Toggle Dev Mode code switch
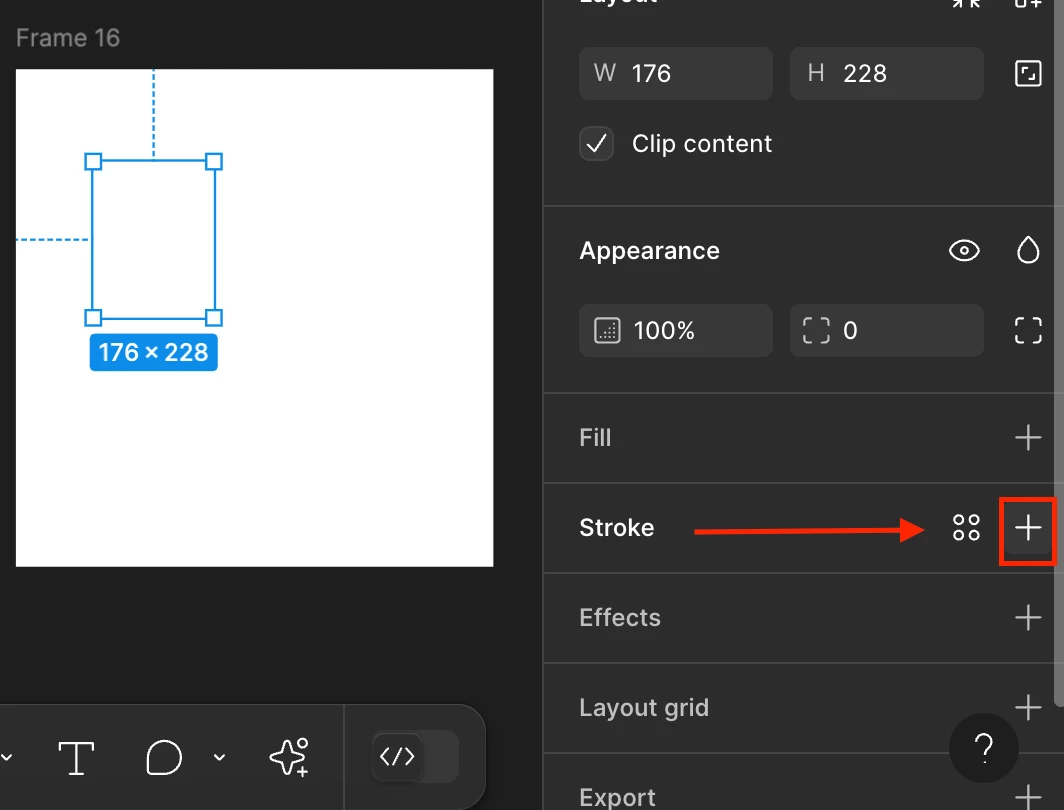 [415, 756]
